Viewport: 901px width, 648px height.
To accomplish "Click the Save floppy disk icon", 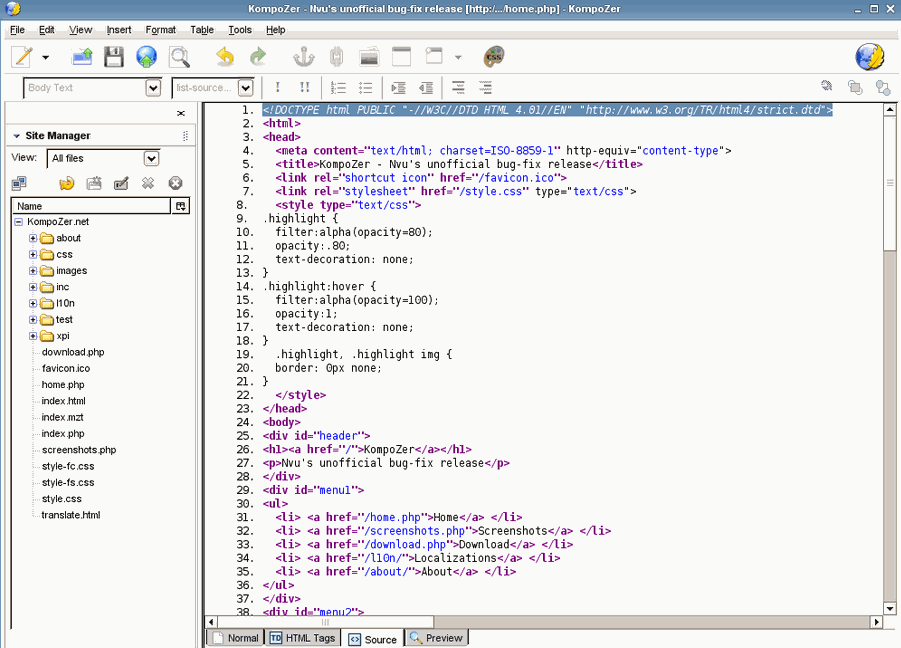I will (114, 57).
